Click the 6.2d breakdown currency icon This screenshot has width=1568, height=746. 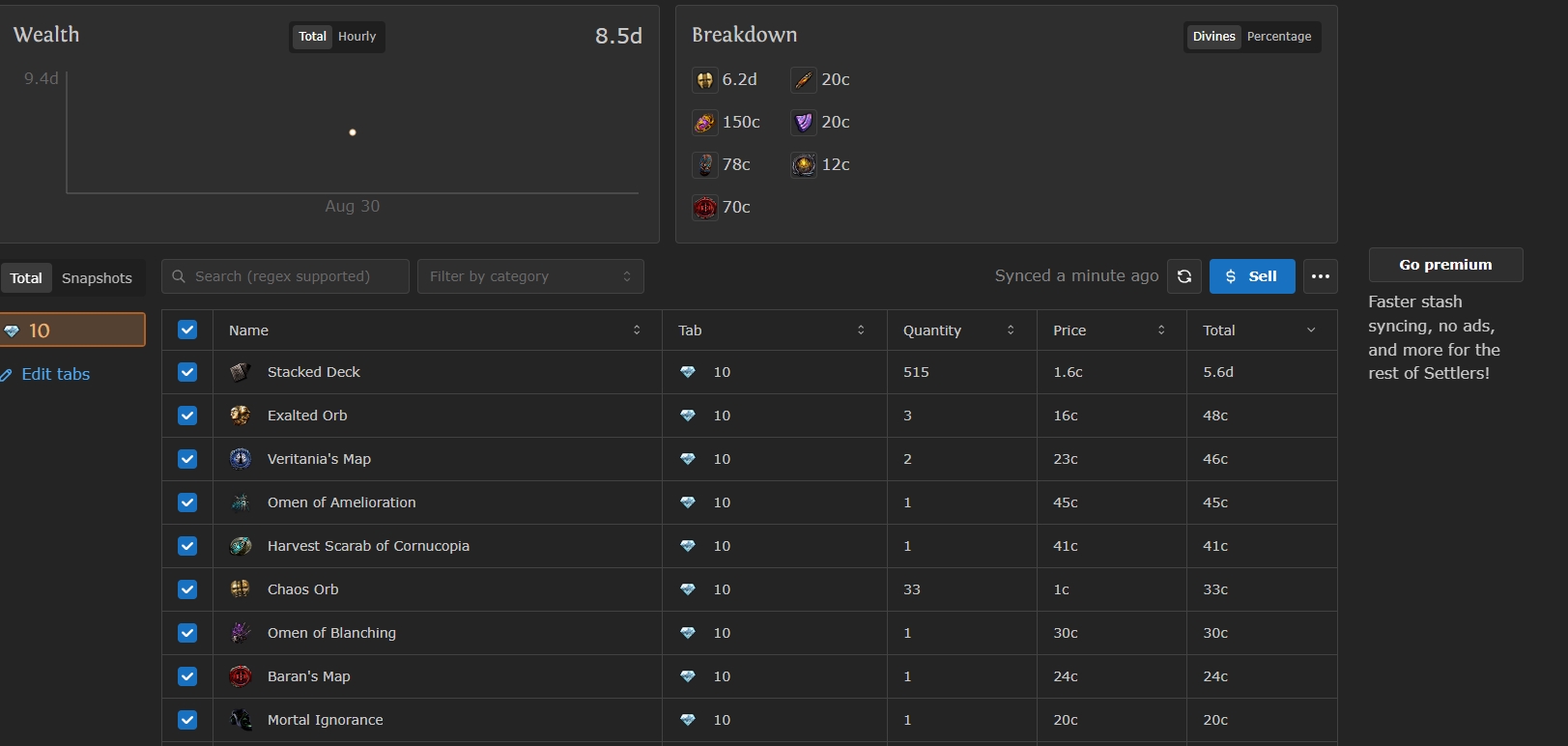tap(705, 80)
